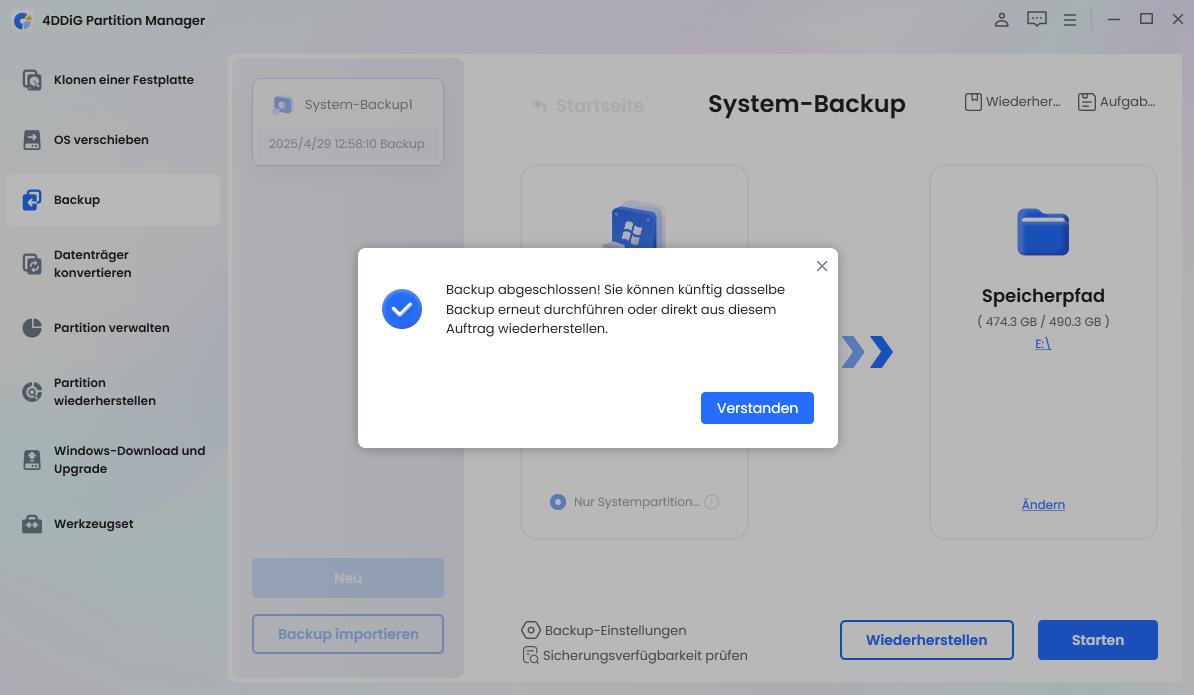1194x695 pixels.
Task: Click the Backup sidebar icon
Action: coord(32,200)
